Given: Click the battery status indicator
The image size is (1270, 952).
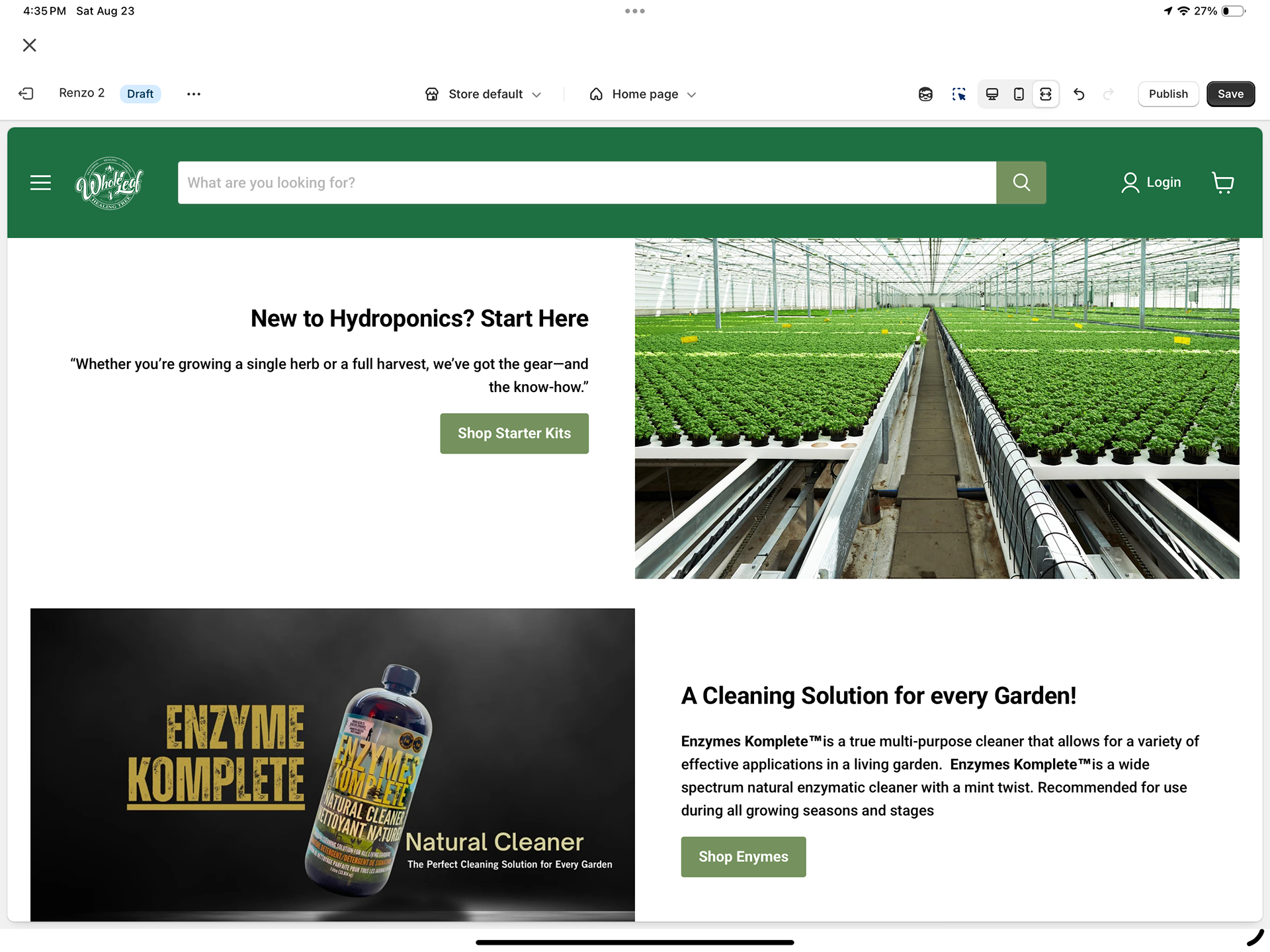Looking at the screenshot, I should [1233, 11].
